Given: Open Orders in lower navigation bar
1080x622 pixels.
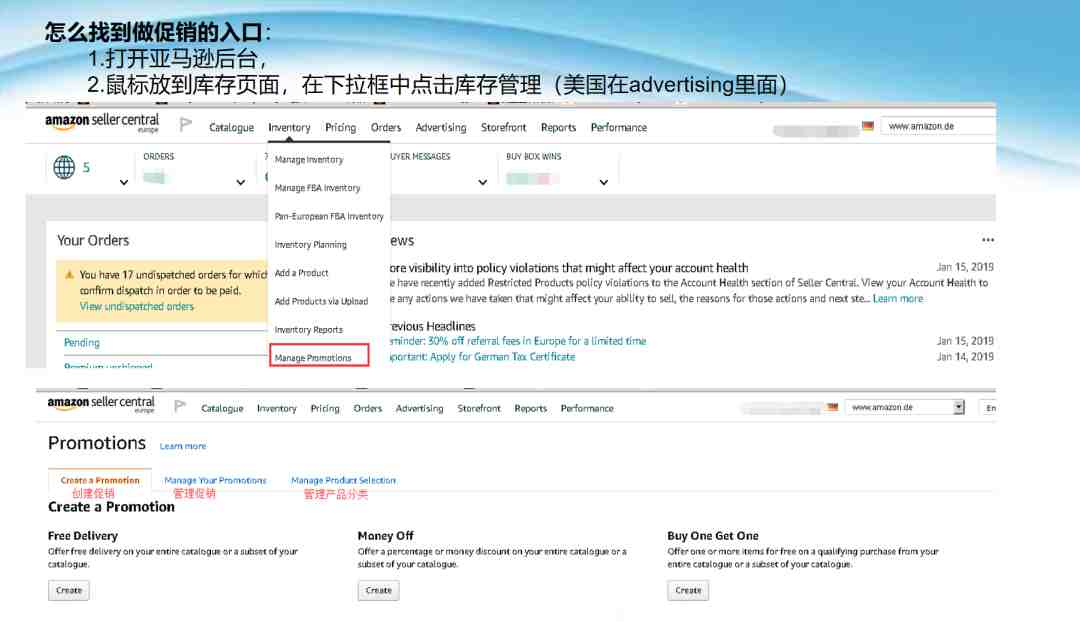Looking at the screenshot, I should (x=367, y=408).
